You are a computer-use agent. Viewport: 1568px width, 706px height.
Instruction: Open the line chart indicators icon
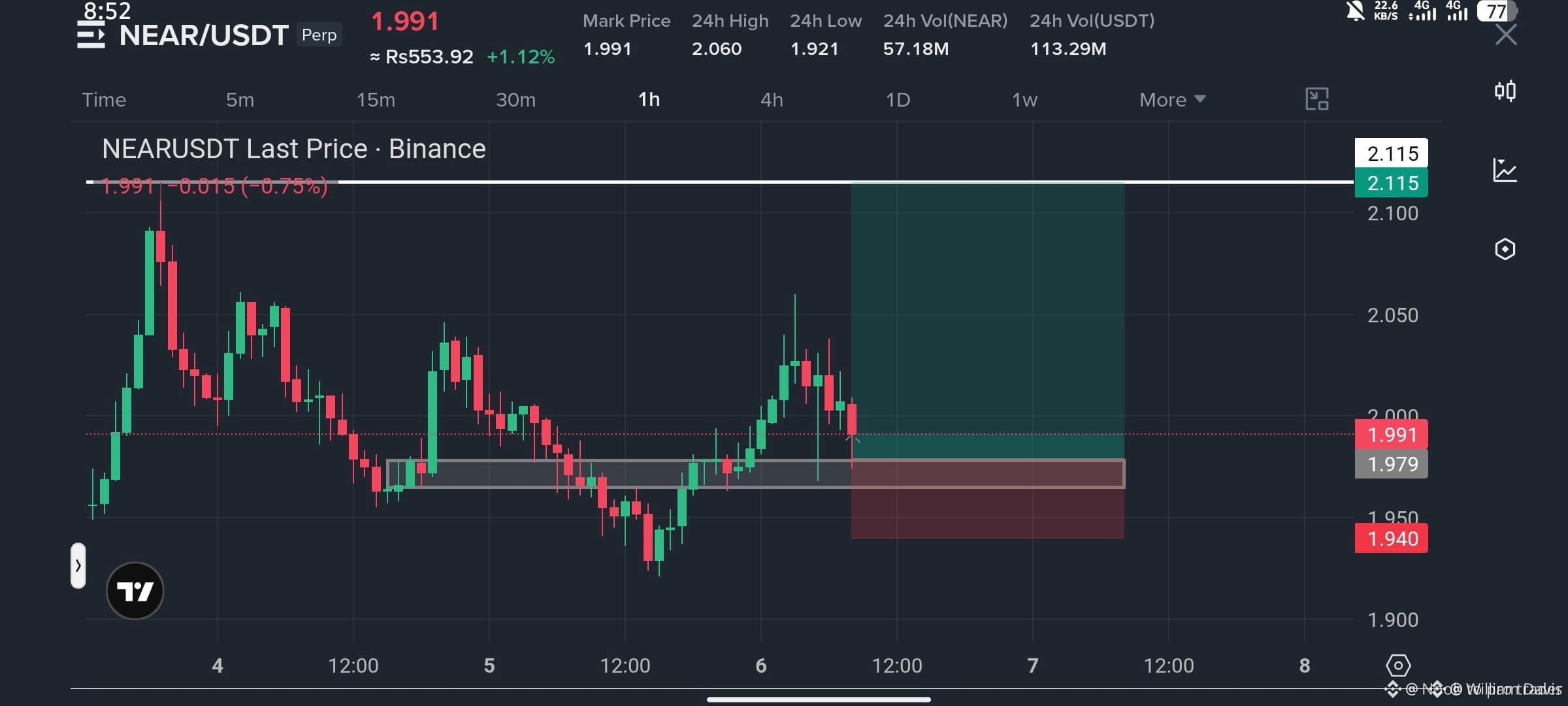[x=1505, y=170]
